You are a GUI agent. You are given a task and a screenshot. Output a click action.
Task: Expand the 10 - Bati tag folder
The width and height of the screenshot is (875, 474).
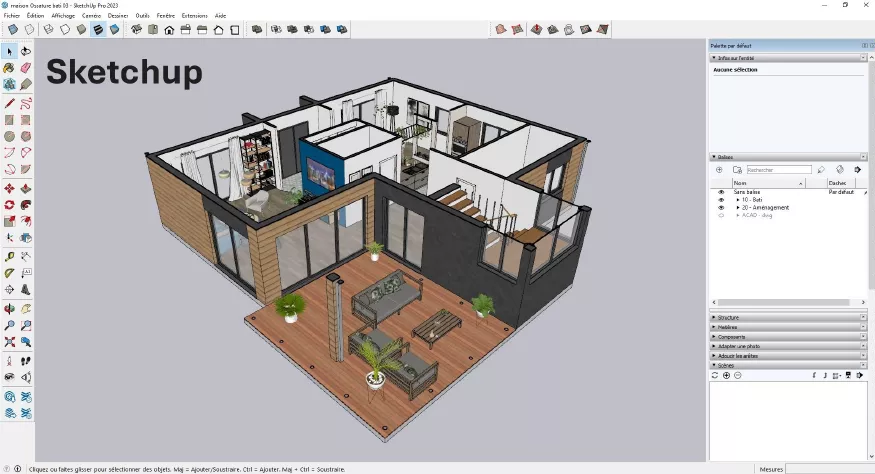738,199
